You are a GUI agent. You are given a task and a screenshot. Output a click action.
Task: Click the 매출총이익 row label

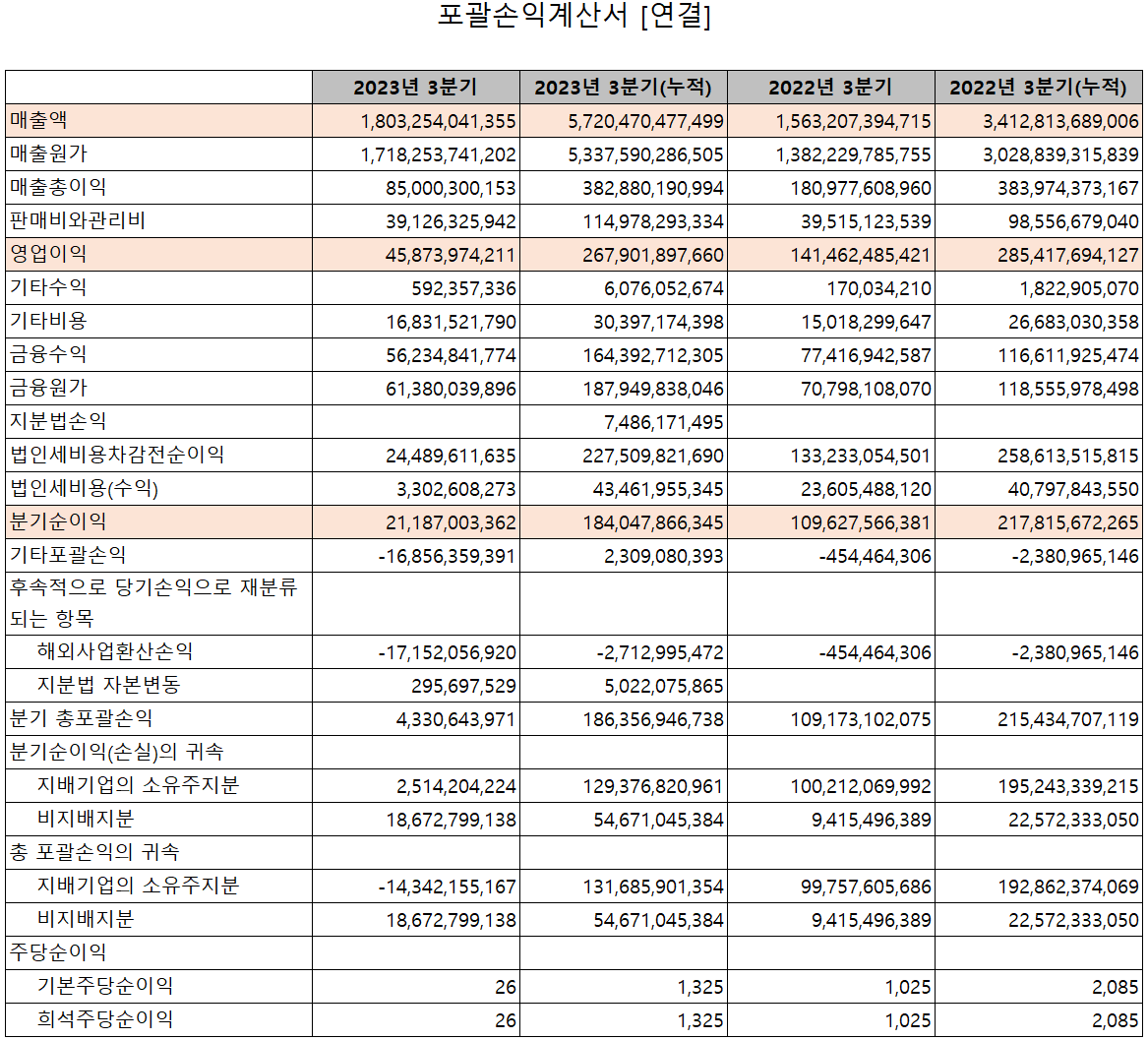pyautogui.click(x=58, y=188)
